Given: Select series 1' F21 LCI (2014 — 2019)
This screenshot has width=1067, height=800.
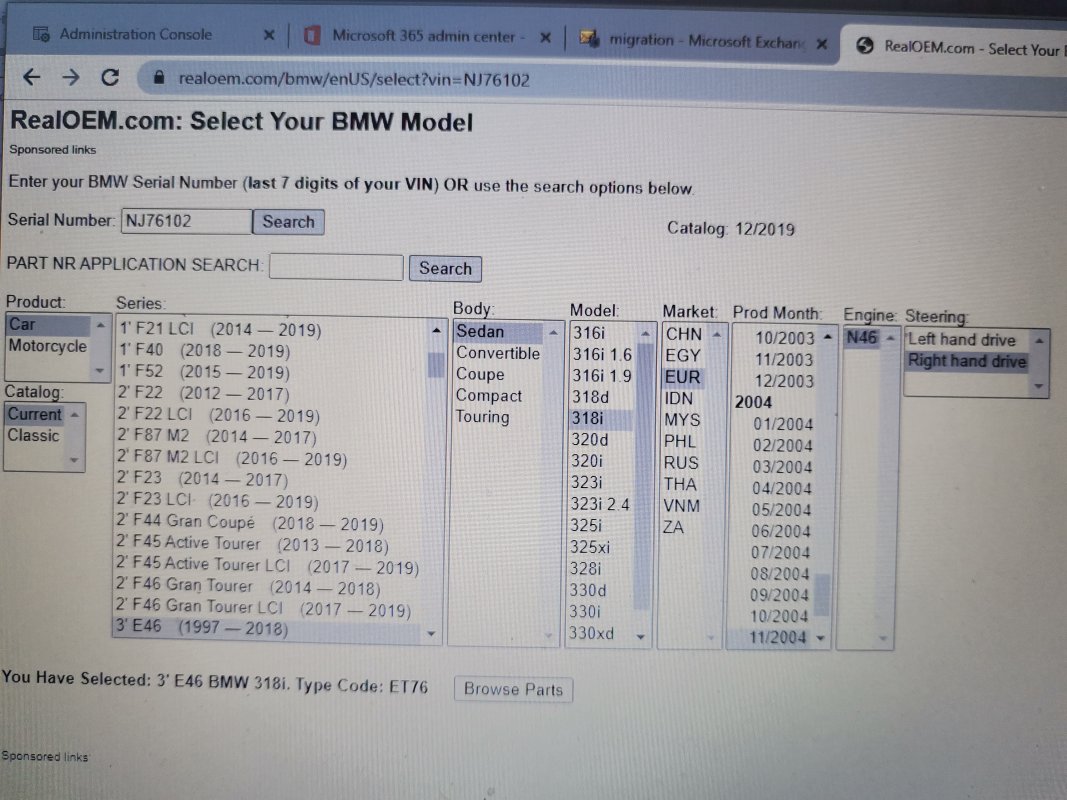Looking at the screenshot, I should (272, 330).
